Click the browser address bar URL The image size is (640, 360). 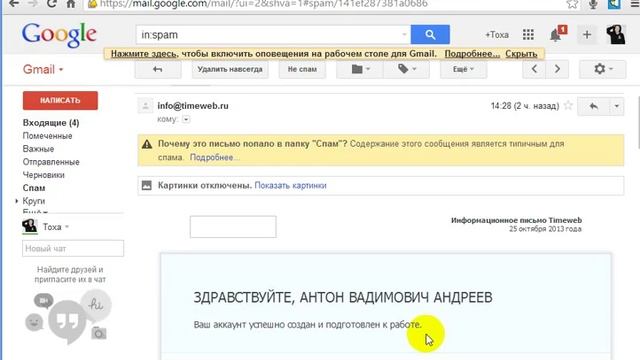point(263,4)
